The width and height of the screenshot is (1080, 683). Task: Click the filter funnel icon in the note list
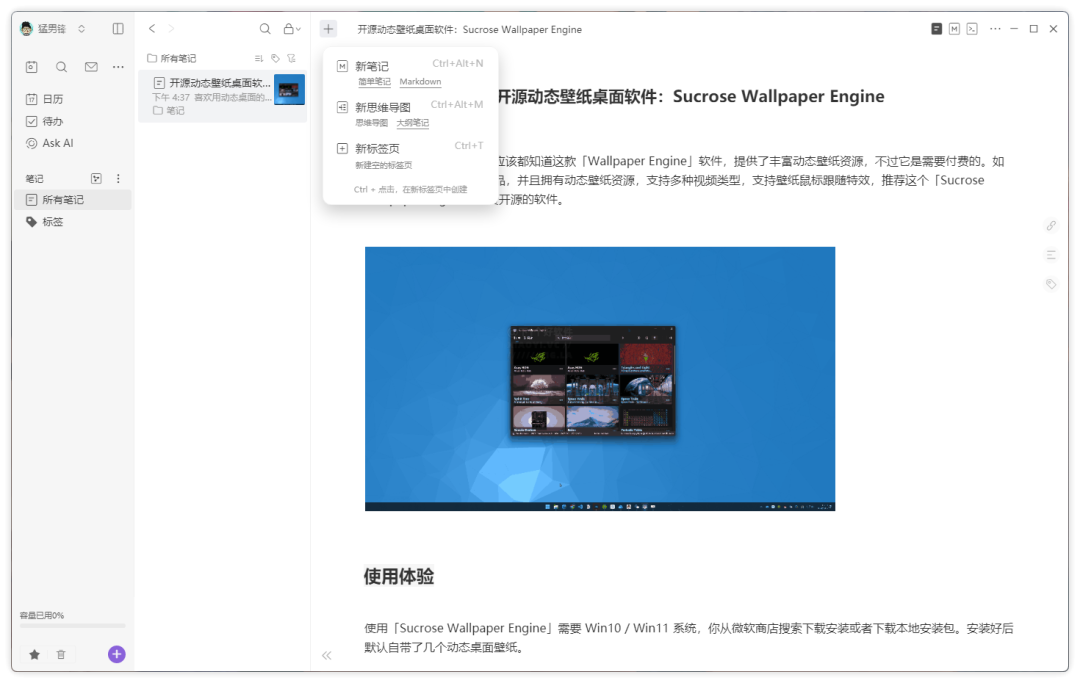(291, 59)
